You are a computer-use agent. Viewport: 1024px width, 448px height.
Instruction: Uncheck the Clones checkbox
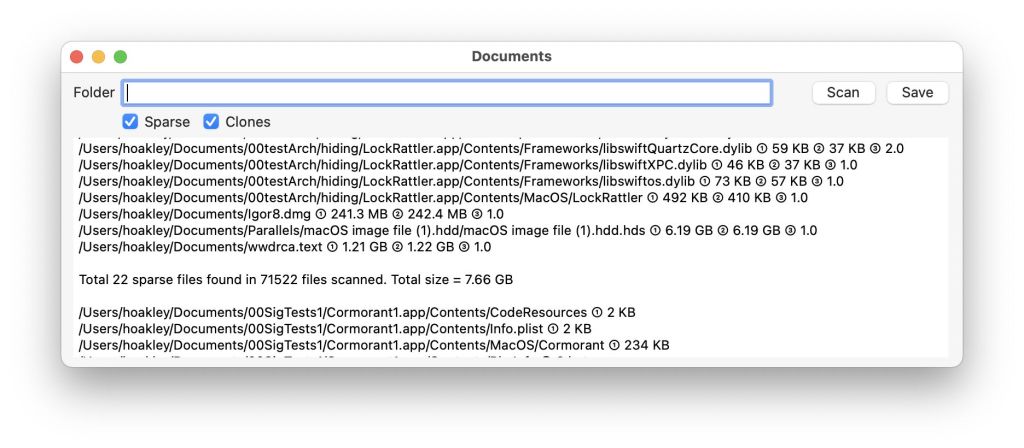[x=211, y=122]
